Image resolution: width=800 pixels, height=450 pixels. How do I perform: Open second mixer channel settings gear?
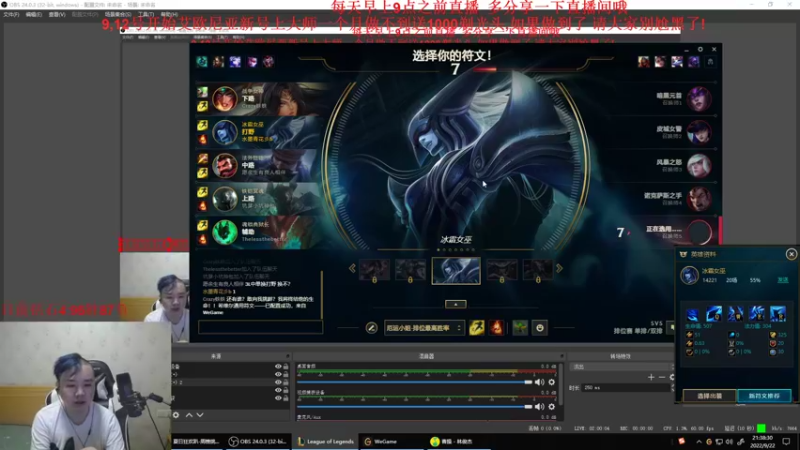pyautogui.click(x=552, y=407)
